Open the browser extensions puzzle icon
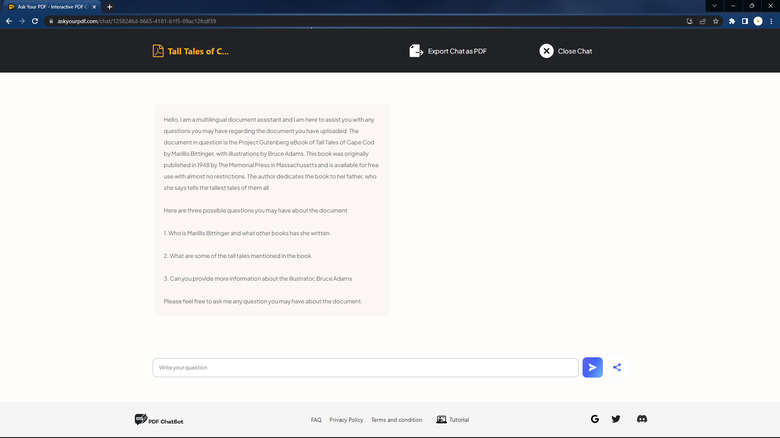This screenshot has width=780, height=438. click(x=732, y=21)
